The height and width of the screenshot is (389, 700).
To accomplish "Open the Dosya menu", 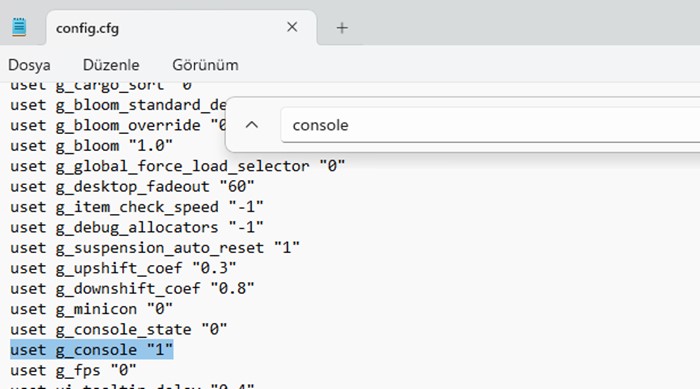I will (29, 65).
